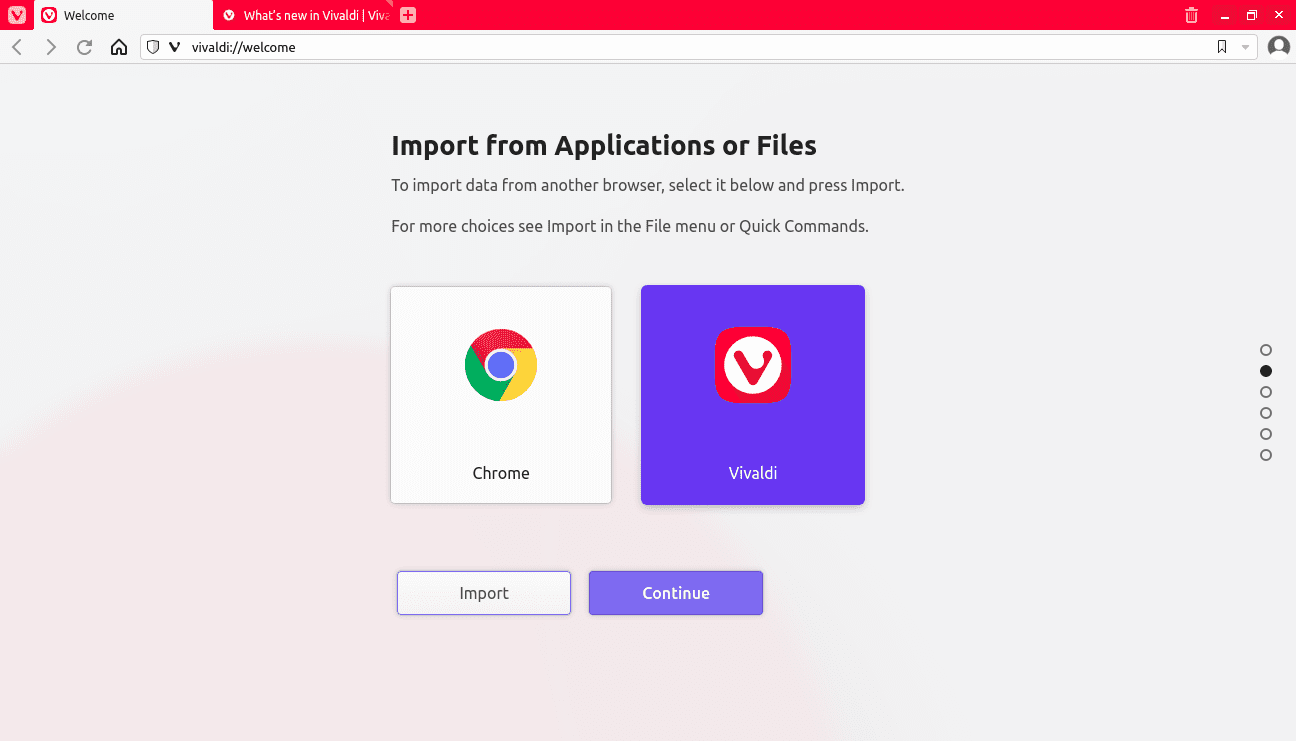Click the Import button

[483, 592]
